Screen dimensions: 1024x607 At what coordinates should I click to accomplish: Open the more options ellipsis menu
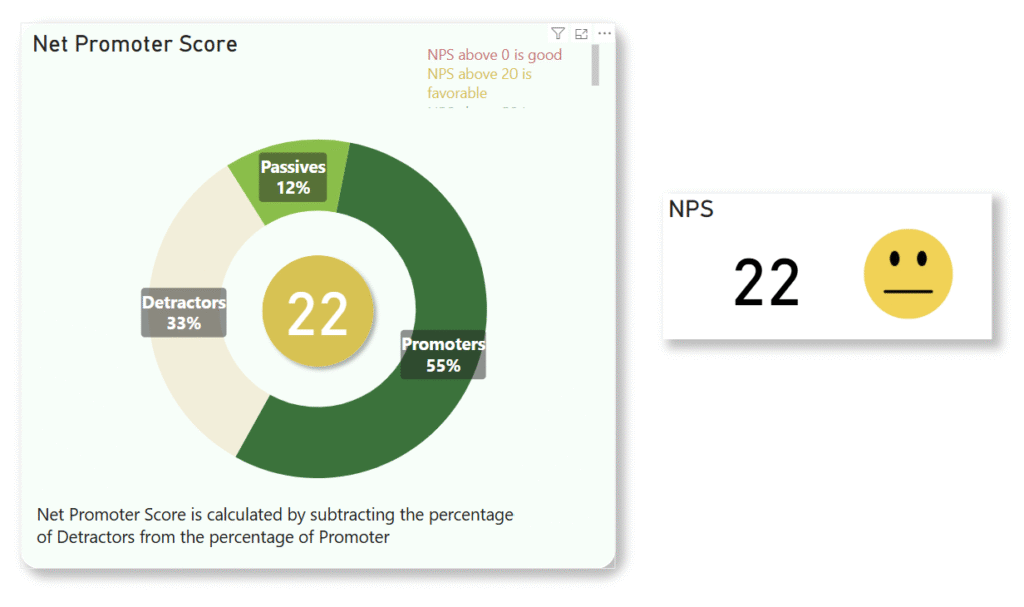pos(605,33)
